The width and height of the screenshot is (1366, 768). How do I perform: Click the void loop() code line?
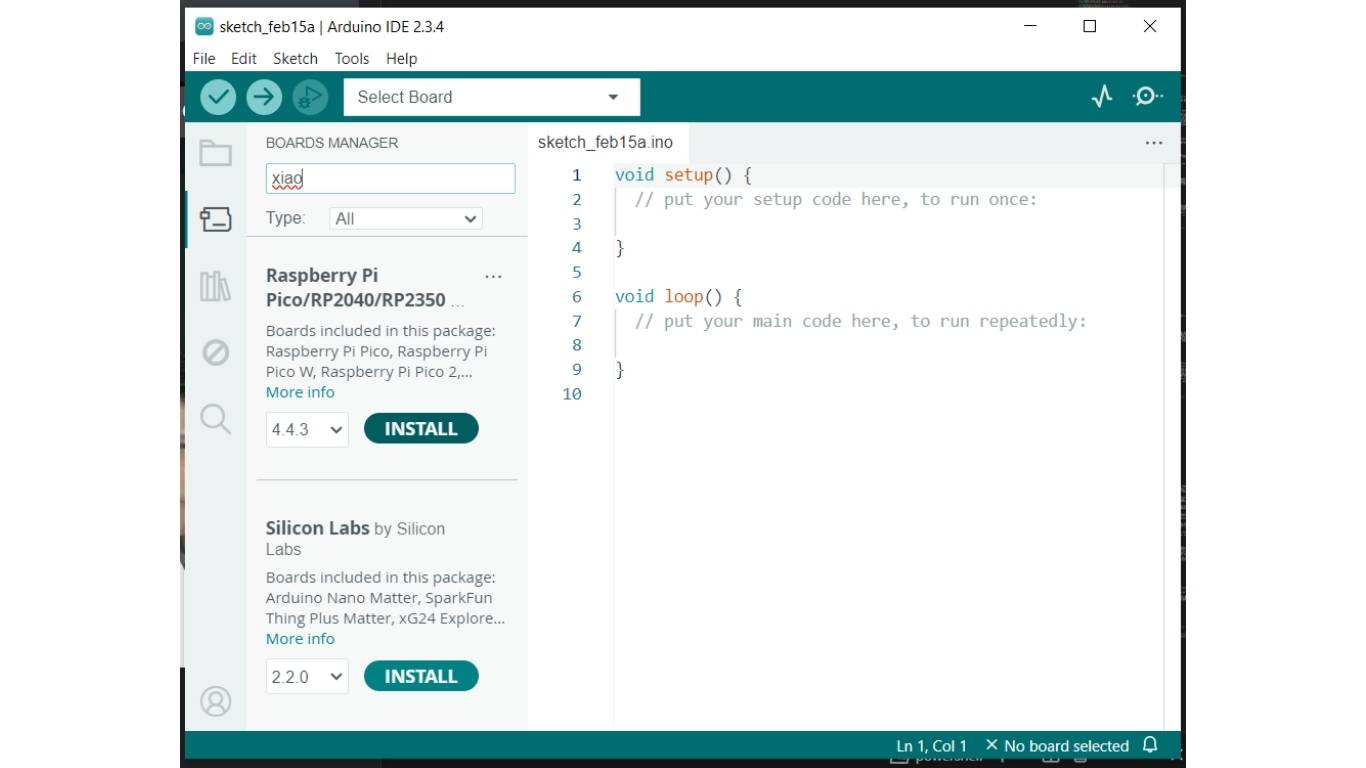coord(678,297)
